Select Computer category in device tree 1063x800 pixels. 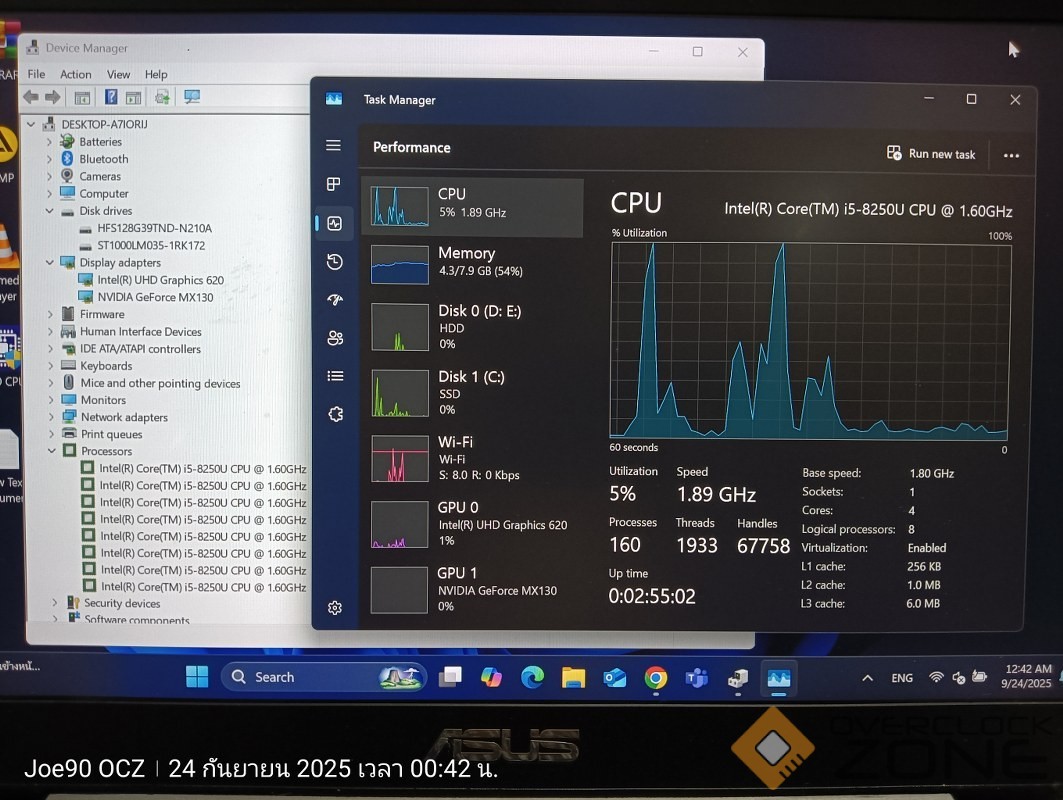point(104,193)
